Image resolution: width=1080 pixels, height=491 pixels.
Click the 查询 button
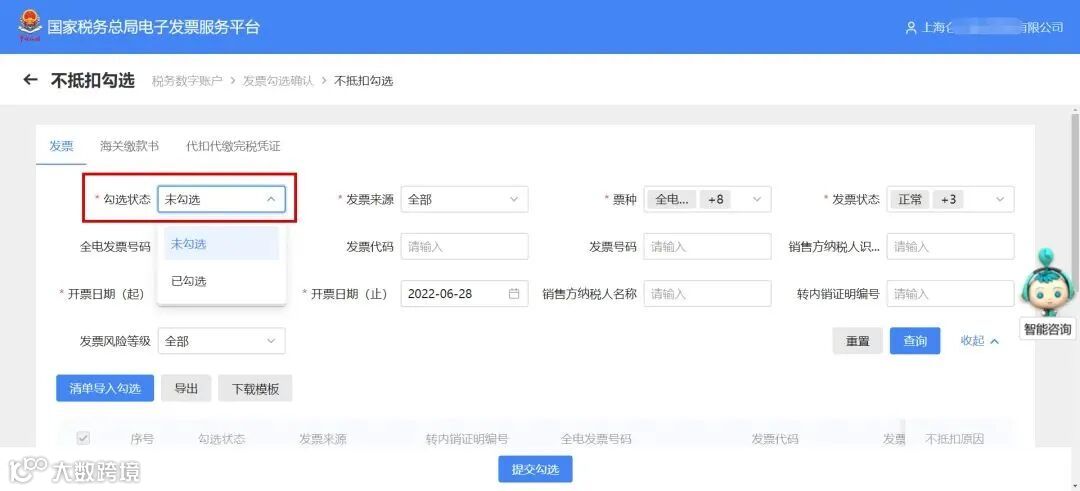click(915, 341)
